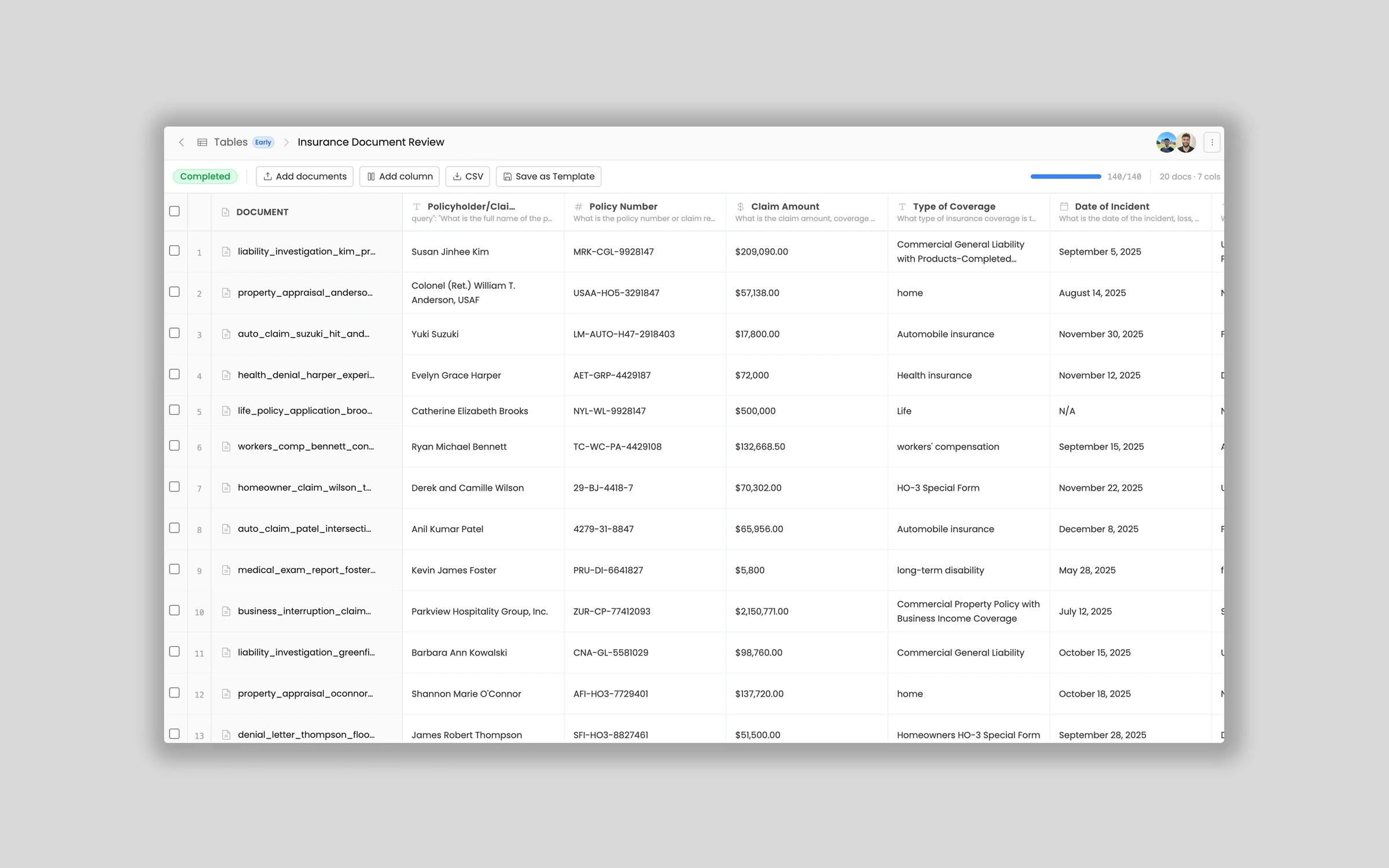This screenshot has width=1389, height=868.
Task: Click the document icon beside liability_investigation_kim file
Action: tap(226, 251)
